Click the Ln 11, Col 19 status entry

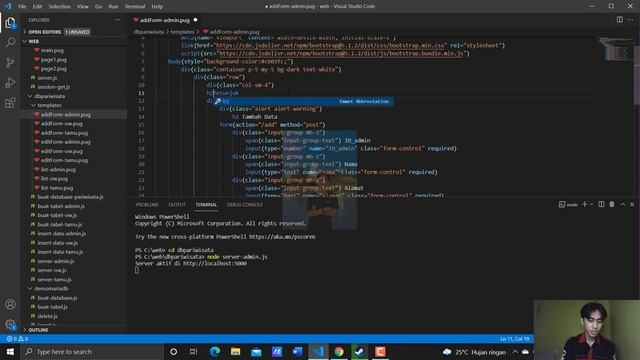tap(514, 339)
